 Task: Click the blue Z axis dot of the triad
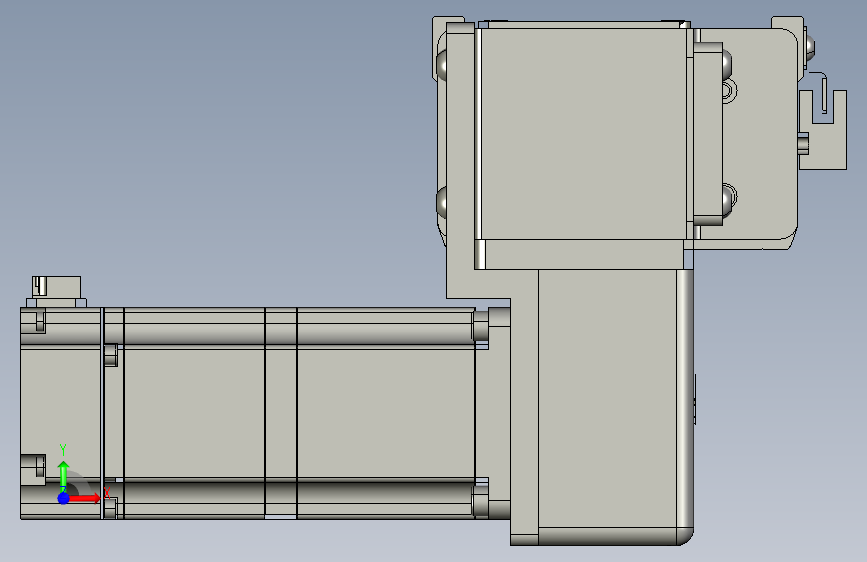[64, 498]
